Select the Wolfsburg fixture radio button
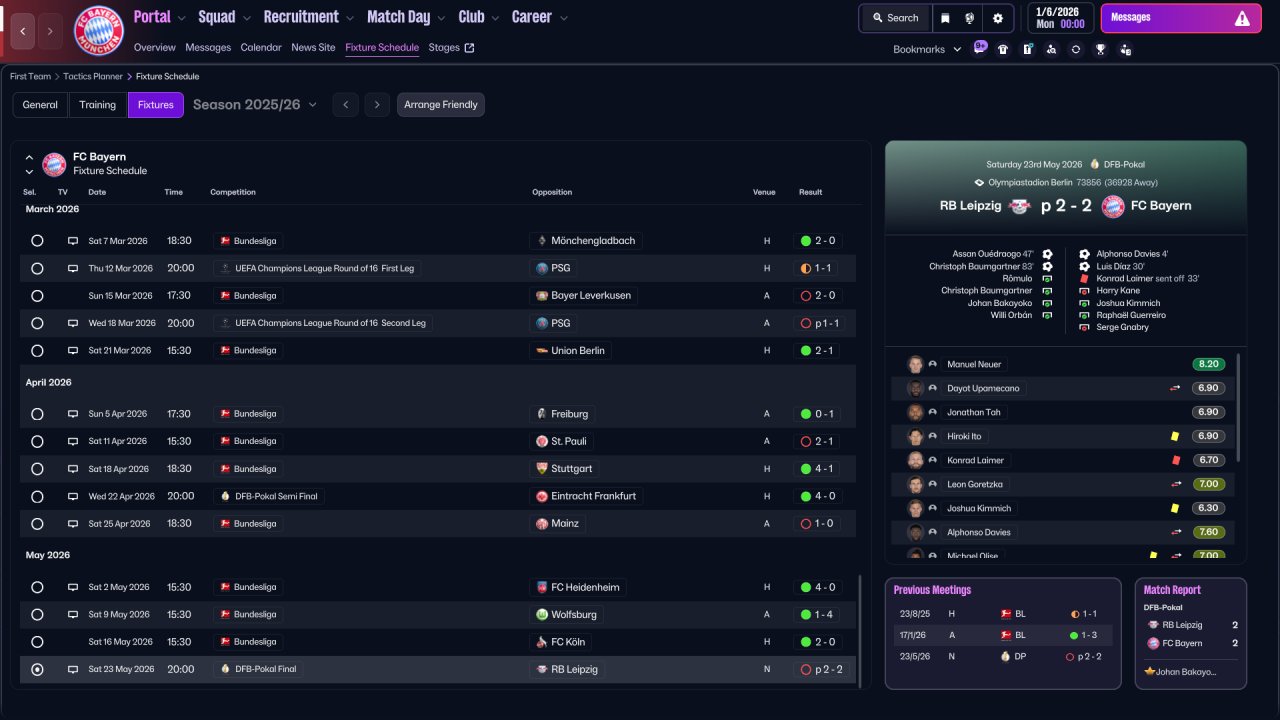The height and width of the screenshot is (720, 1280). pyautogui.click(x=37, y=615)
